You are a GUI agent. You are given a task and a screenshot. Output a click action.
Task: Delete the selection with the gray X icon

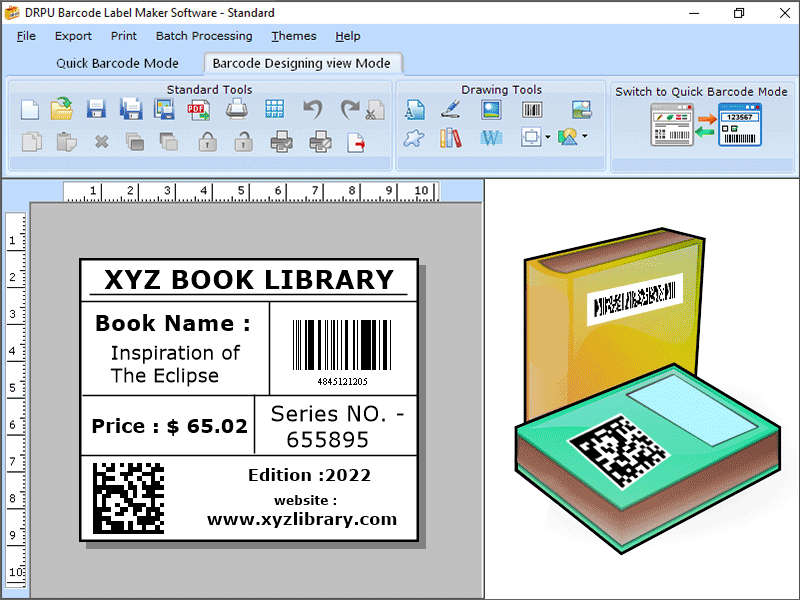[102, 141]
